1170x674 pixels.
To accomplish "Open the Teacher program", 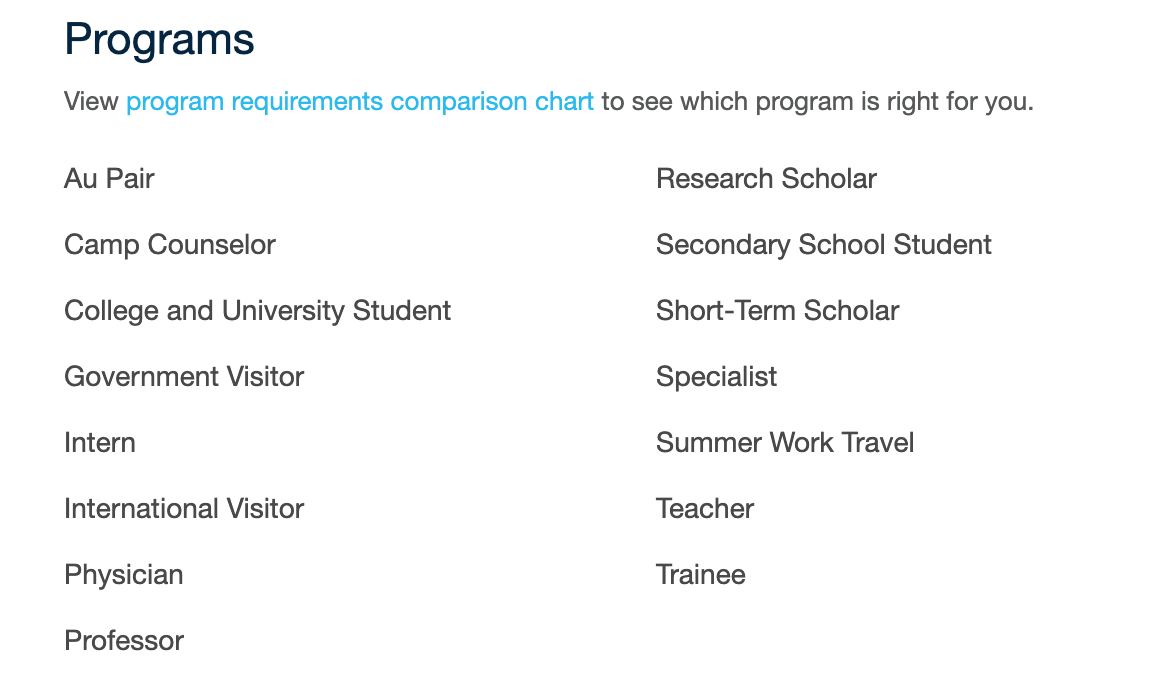I will 704,509.
